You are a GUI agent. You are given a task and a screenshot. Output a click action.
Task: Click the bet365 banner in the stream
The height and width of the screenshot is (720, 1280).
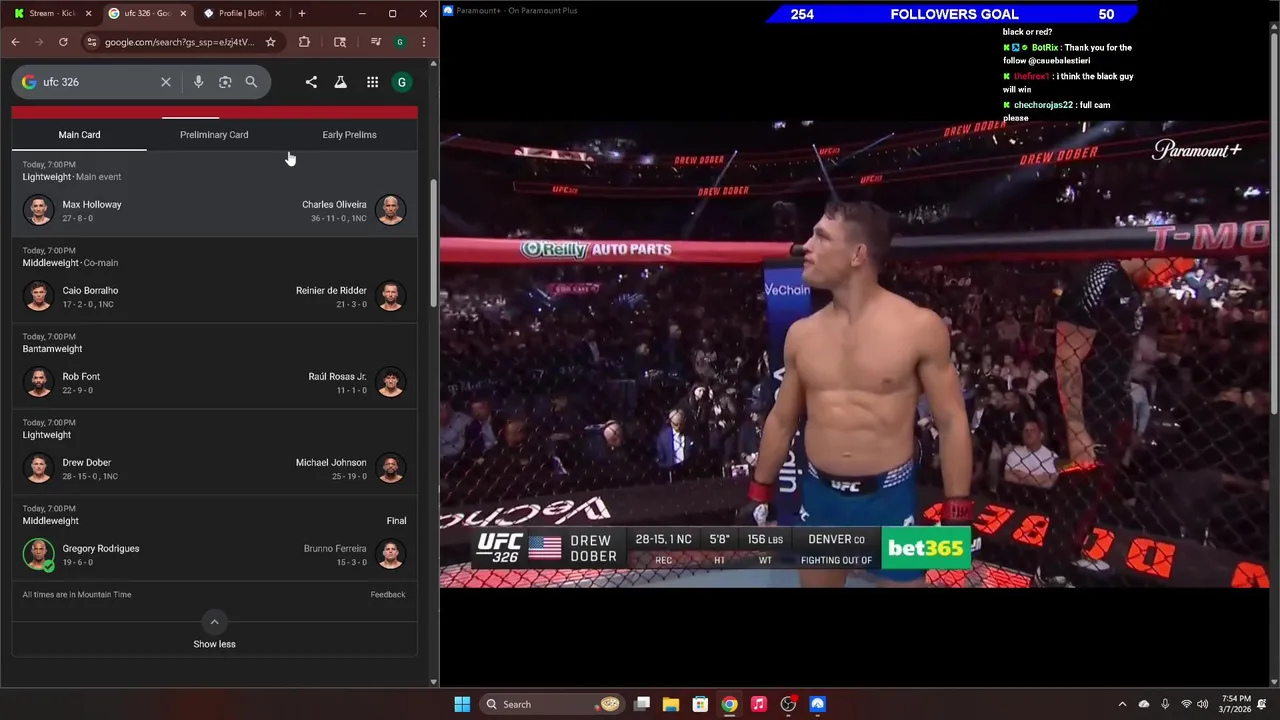click(925, 548)
